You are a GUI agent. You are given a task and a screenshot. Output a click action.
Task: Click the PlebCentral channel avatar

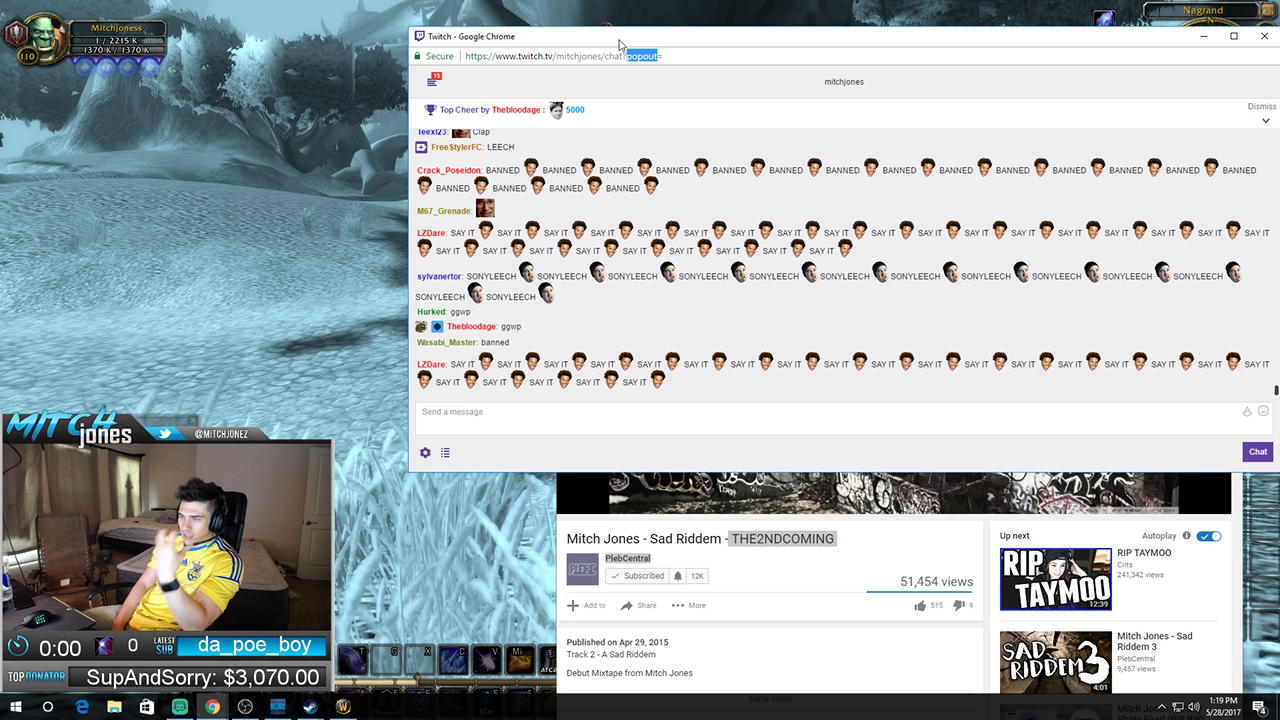pyautogui.click(x=582, y=569)
